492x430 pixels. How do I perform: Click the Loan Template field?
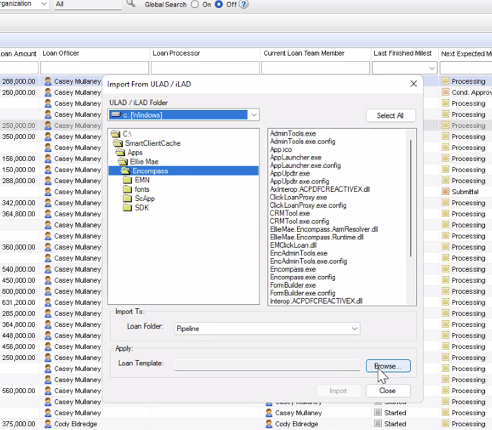(x=267, y=364)
